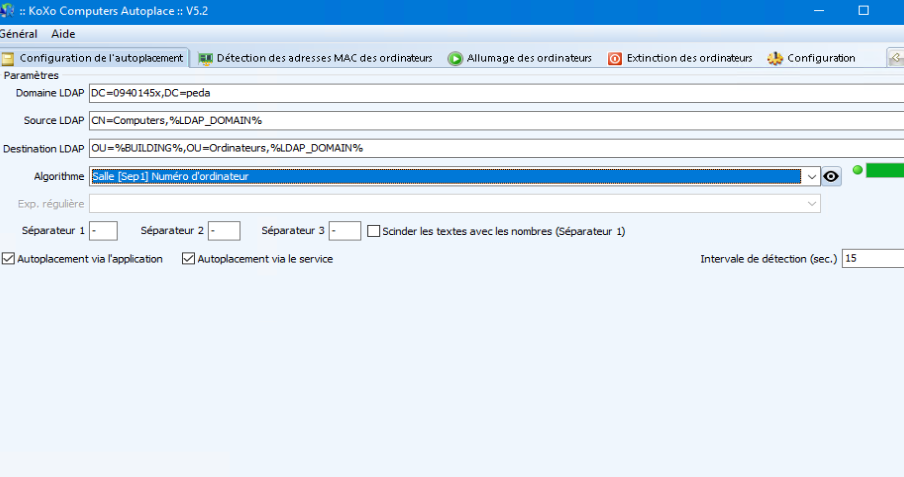Image resolution: width=904 pixels, height=477 pixels.
Task: Open the Aide menu
Action: point(63,34)
